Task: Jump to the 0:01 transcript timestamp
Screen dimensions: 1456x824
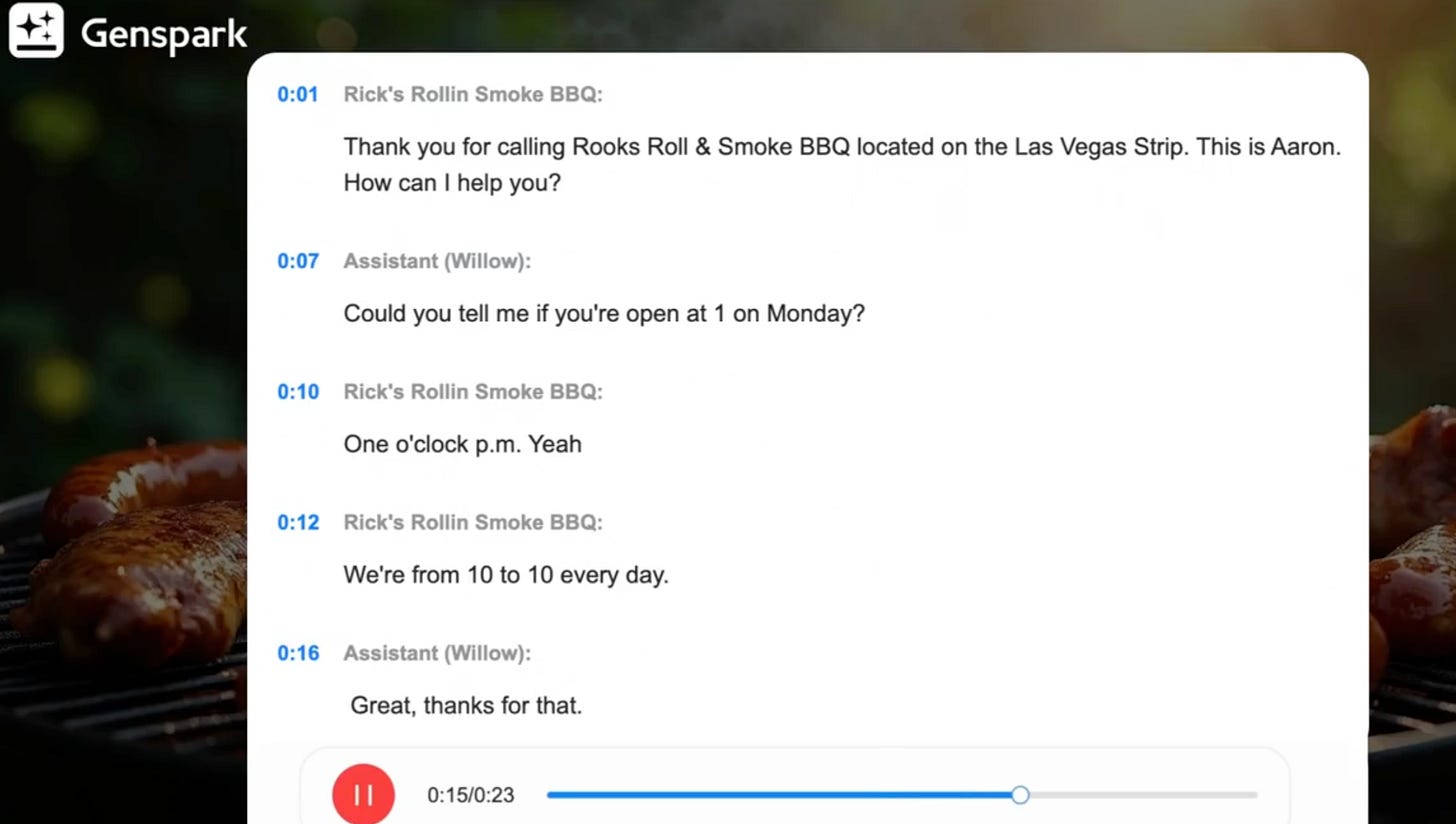Action: (298, 95)
